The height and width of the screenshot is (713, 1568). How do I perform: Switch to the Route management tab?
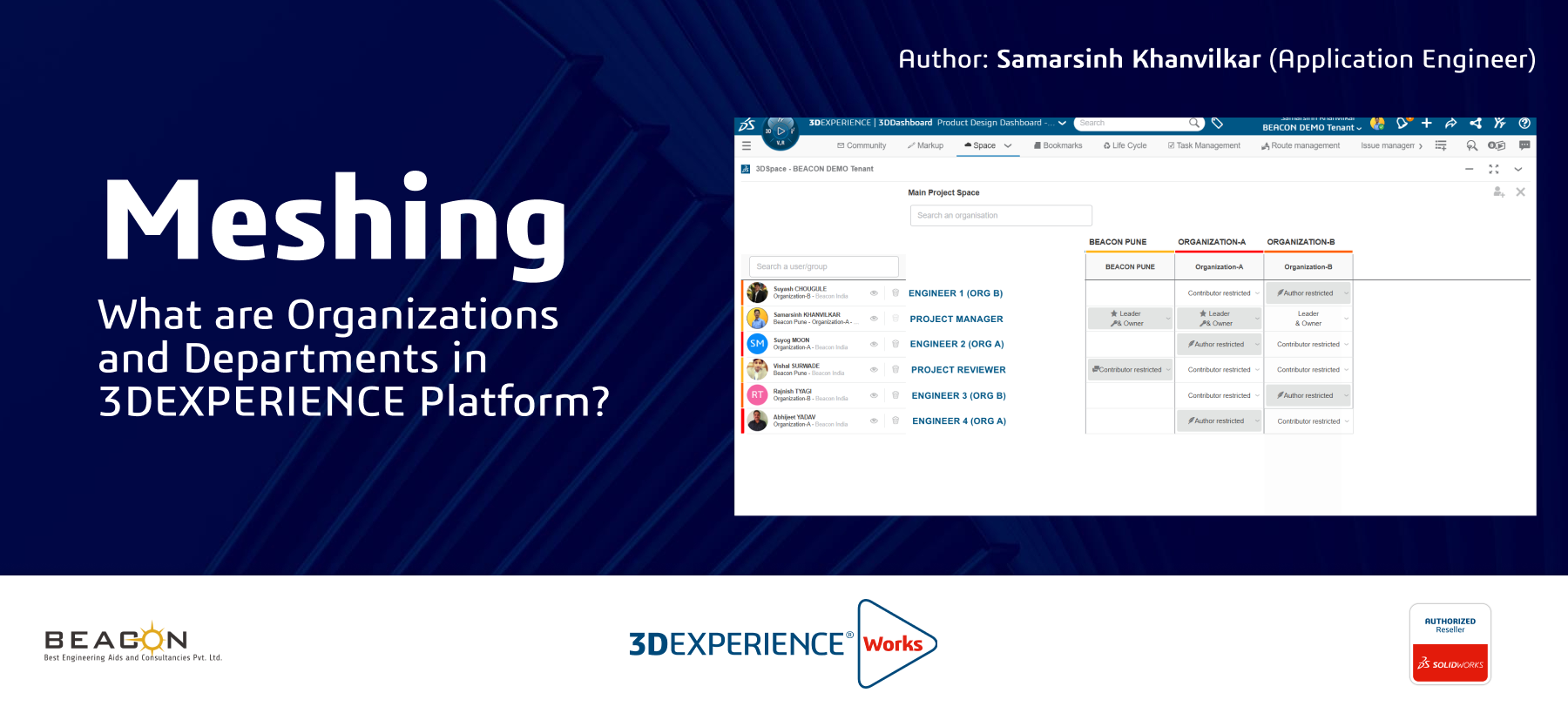pos(1301,146)
